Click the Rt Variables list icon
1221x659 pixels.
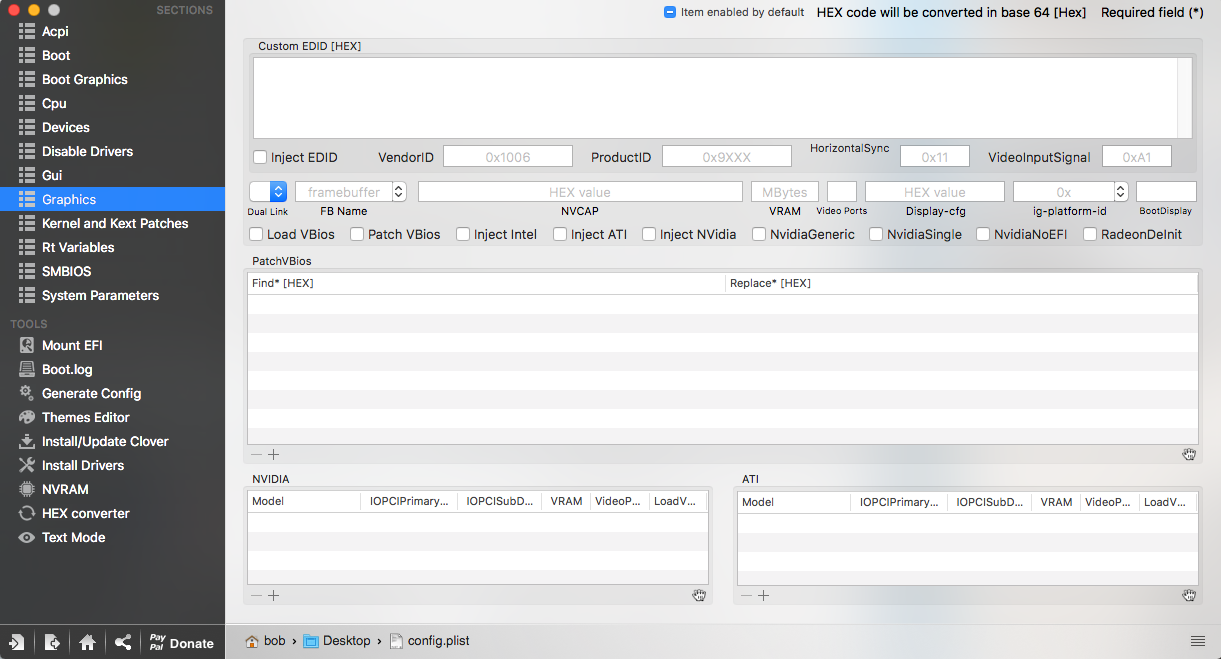click(x=26, y=247)
